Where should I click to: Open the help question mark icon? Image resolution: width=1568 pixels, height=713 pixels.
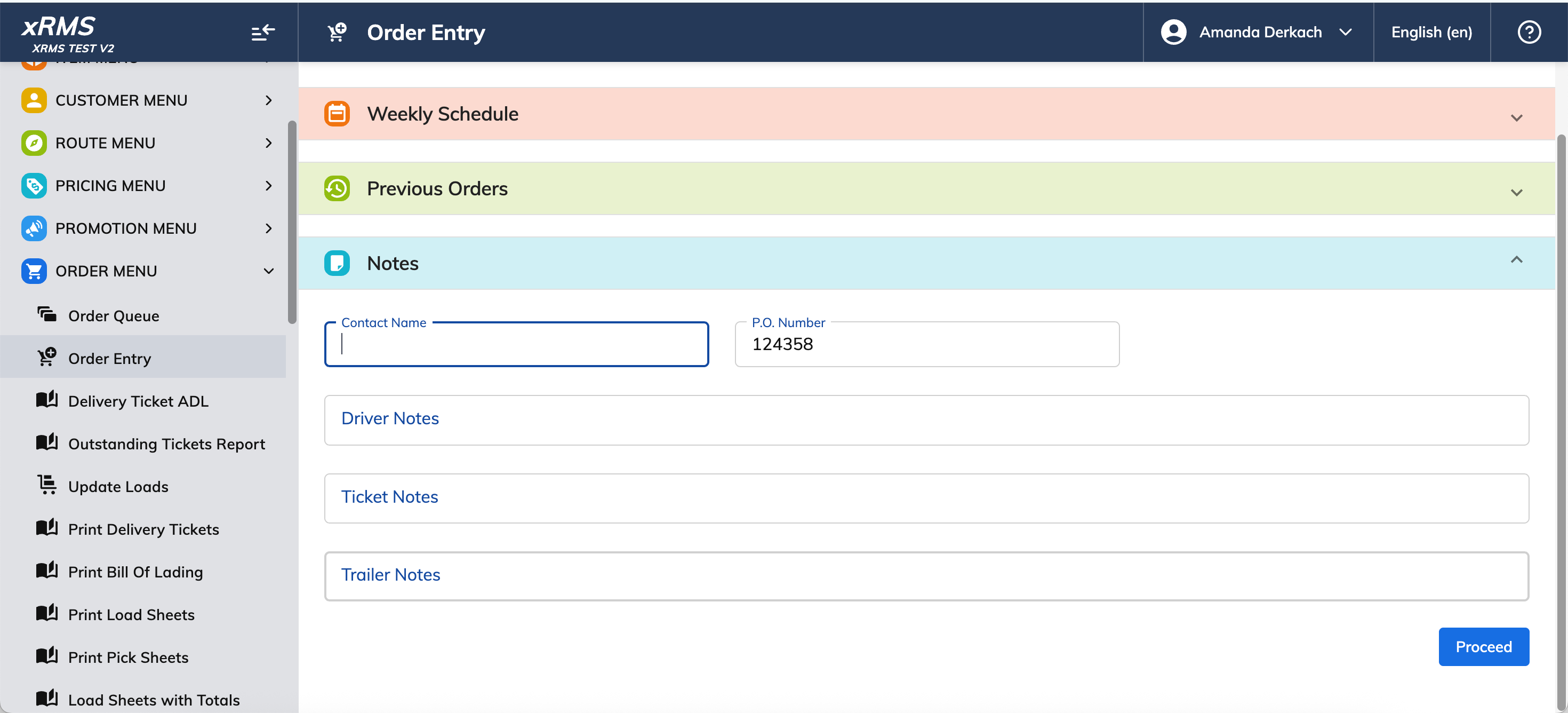click(x=1529, y=32)
